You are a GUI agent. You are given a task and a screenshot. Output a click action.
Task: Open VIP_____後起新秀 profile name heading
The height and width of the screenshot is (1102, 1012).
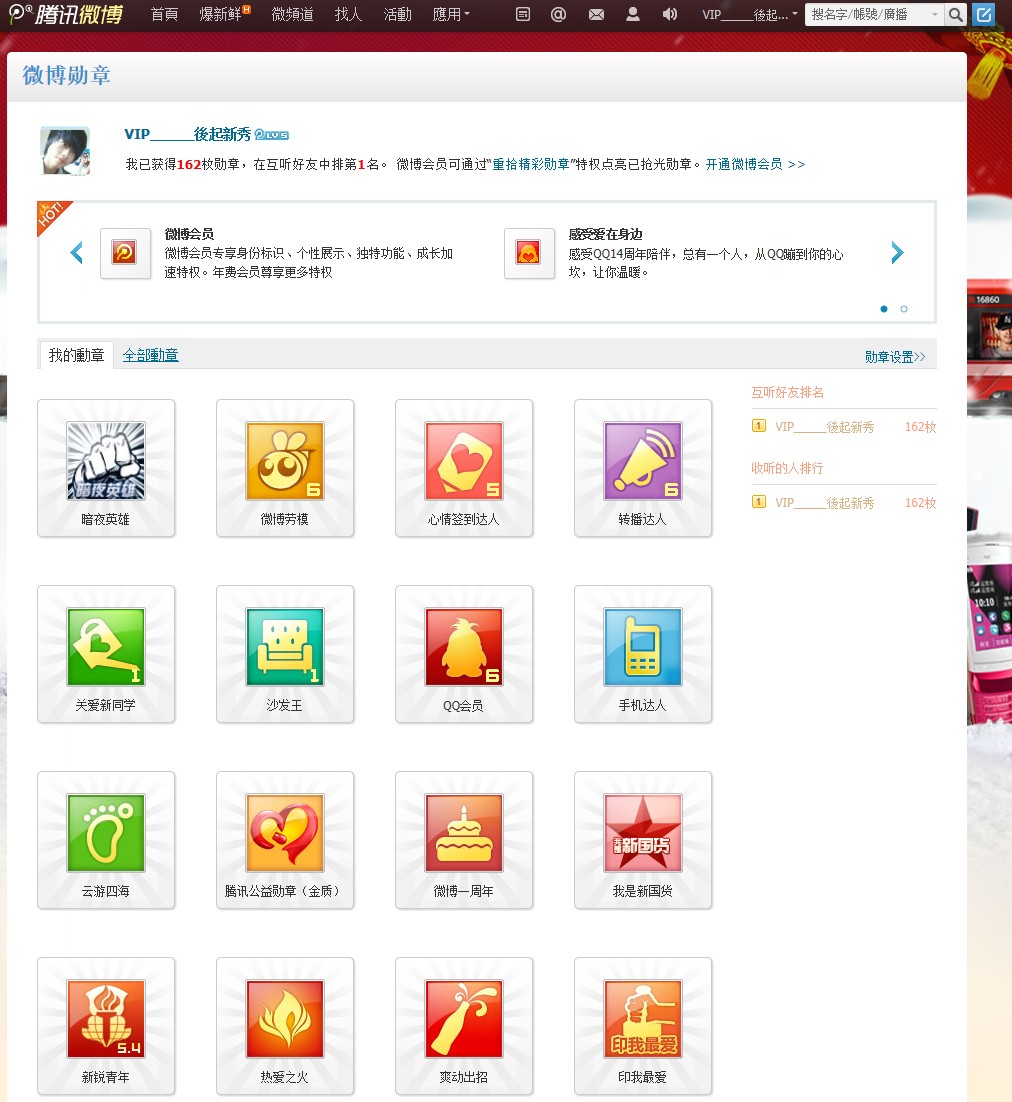coord(188,134)
